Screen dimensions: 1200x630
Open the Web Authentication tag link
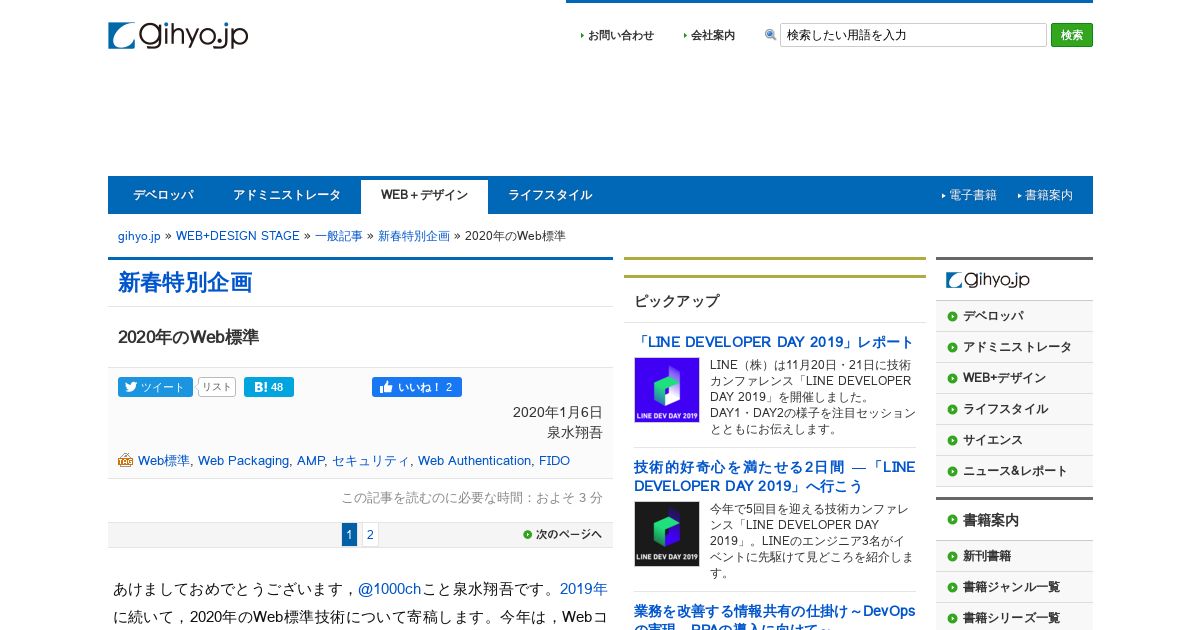[474, 461]
